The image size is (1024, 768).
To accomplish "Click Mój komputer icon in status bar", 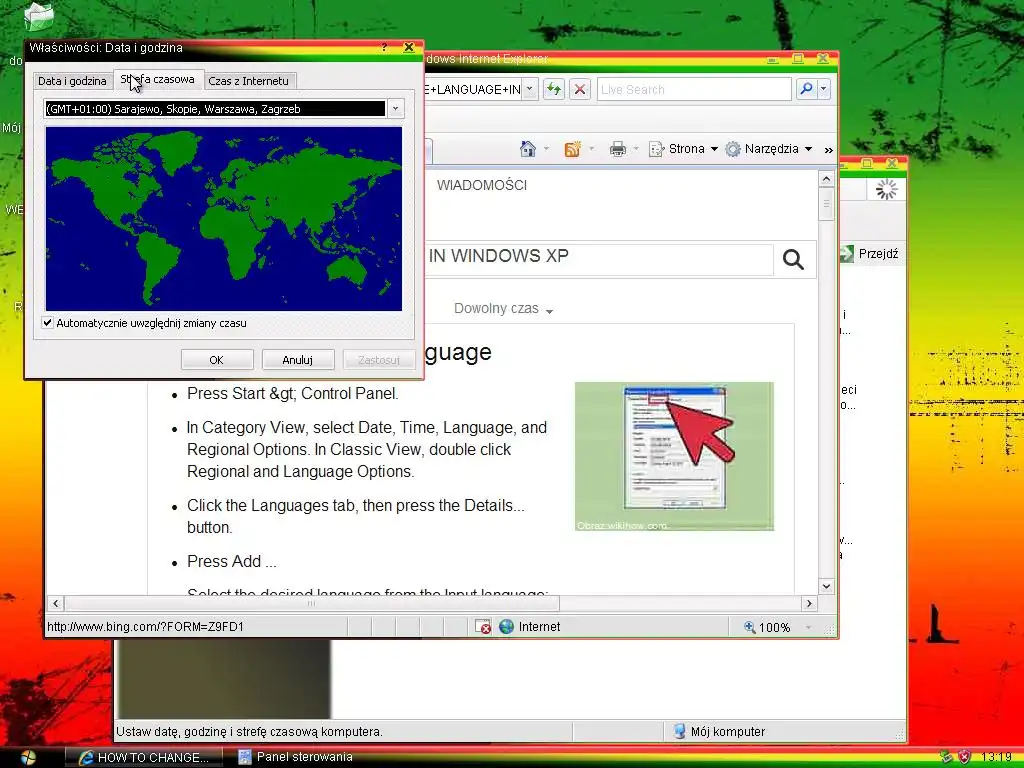I will pyautogui.click(x=679, y=731).
